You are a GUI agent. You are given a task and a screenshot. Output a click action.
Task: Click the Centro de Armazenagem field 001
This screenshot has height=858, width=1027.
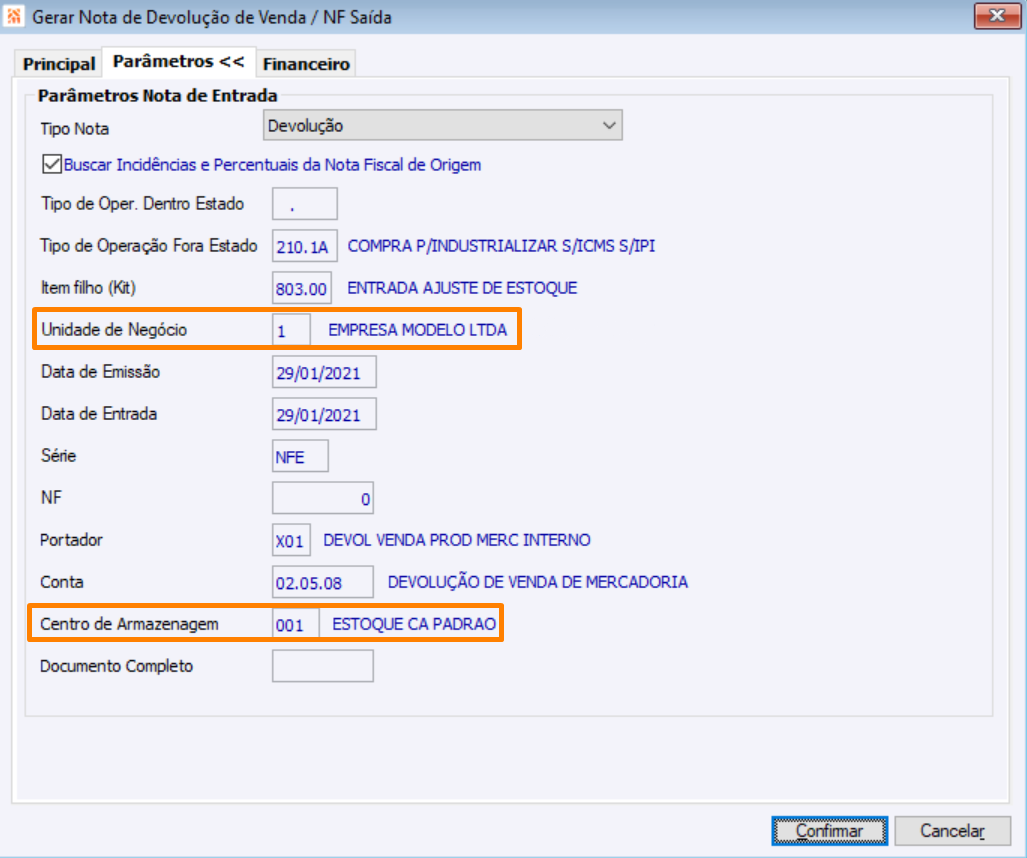(295, 624)
